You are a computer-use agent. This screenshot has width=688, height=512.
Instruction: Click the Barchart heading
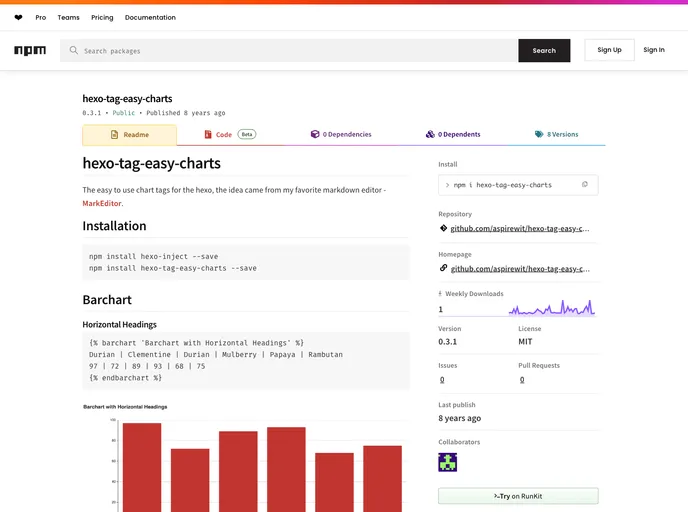click(x=107, y=300)
